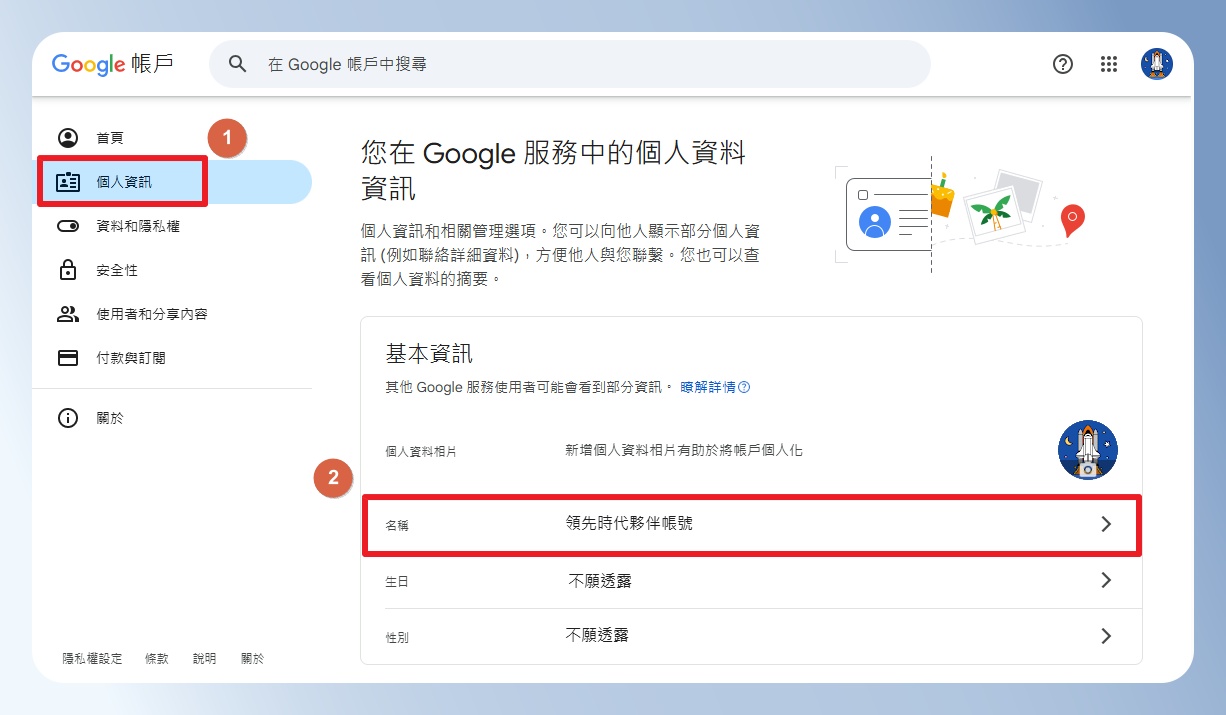
Task: Open the Google apps grid icon
Action: coord(1108,64)
